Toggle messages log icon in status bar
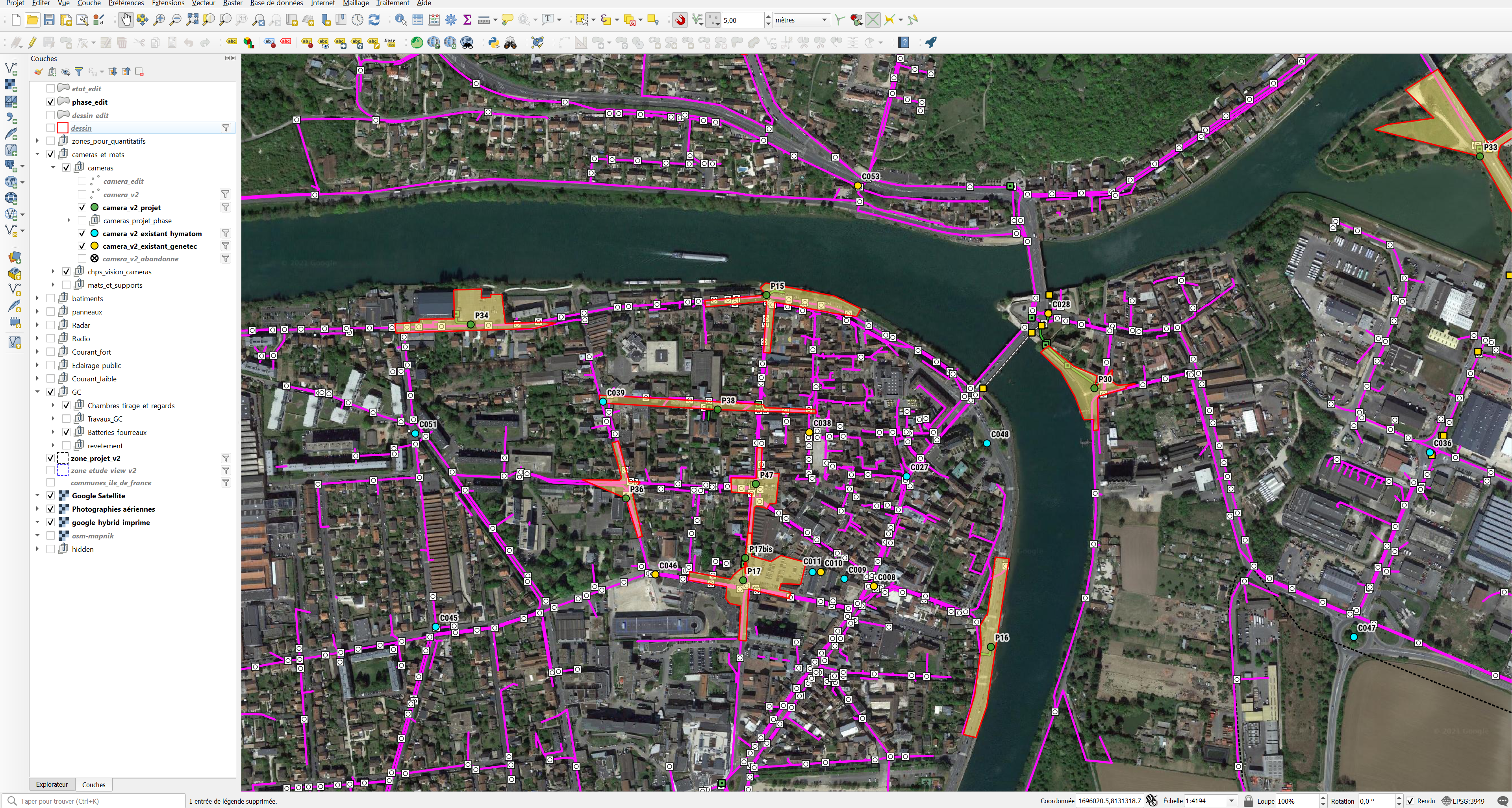The width and height of the screenshot is (1512, 808). click(1502, 801)
